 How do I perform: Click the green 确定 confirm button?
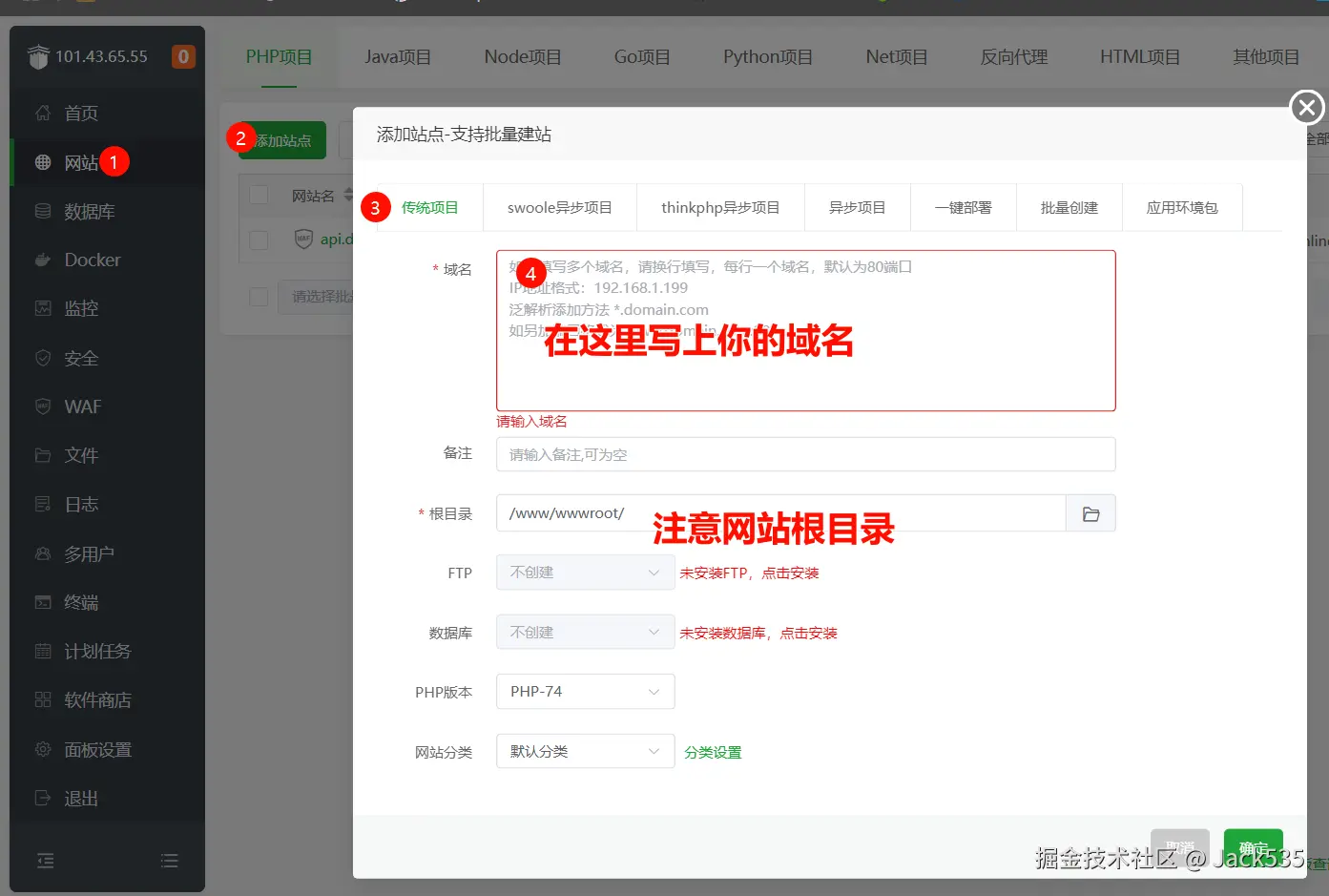coord(1253,847)
